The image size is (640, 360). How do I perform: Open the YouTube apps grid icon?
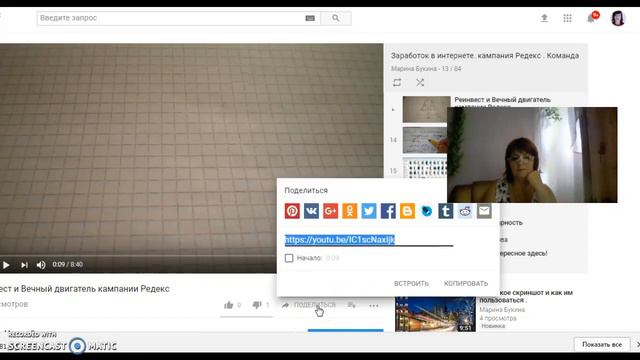pos(567,18)
